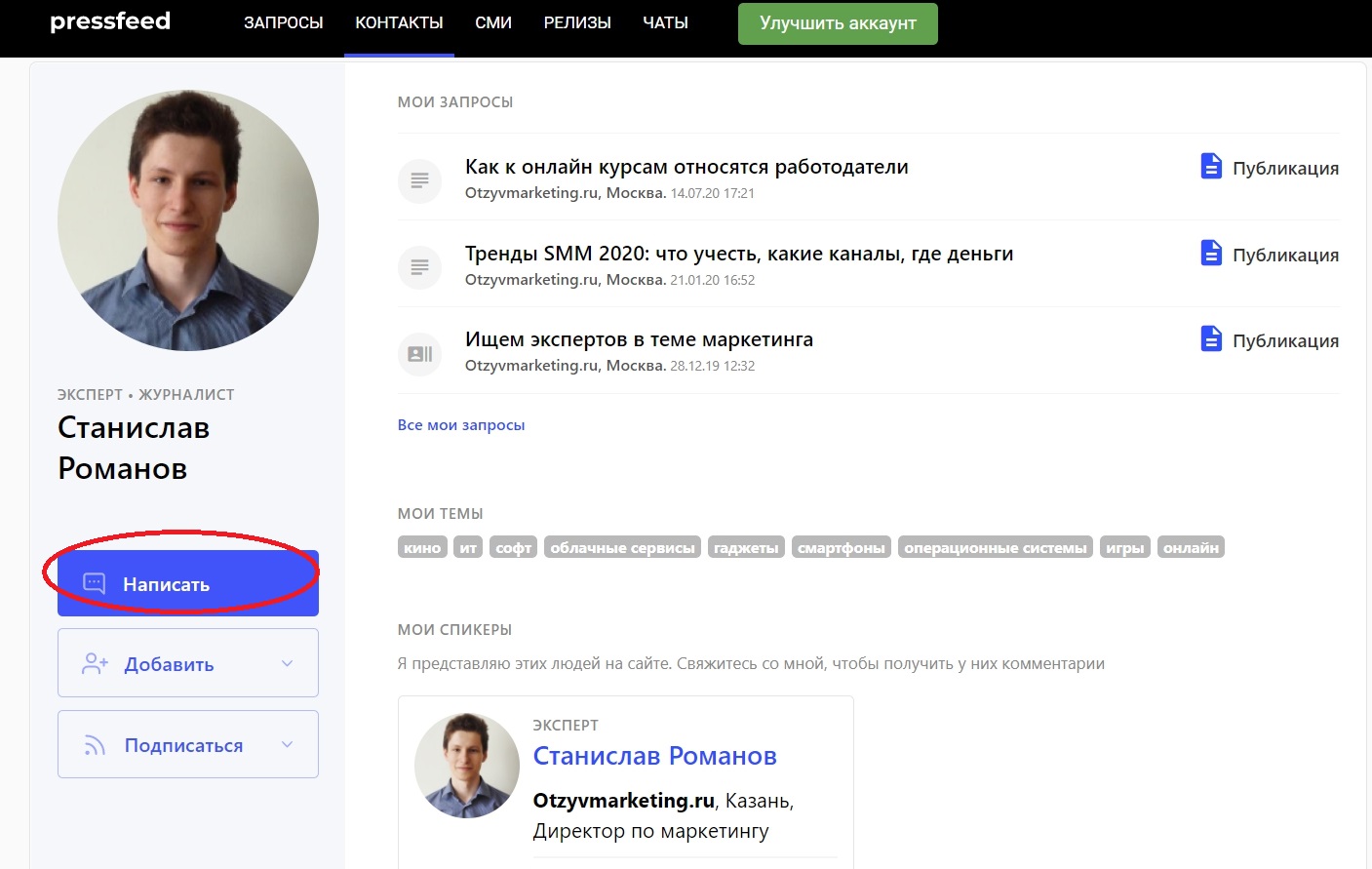Click publication file icon for marketing experts request
Image resolution: width=1372 pixels, height=869 pixels.
[x=1210, y=339]
